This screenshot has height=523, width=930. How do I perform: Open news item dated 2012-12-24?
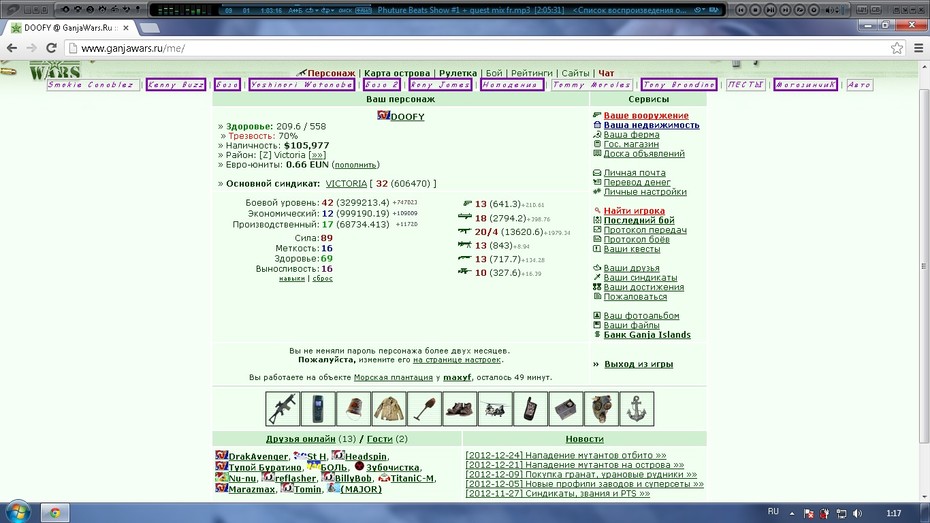click(x=566, y=455)
